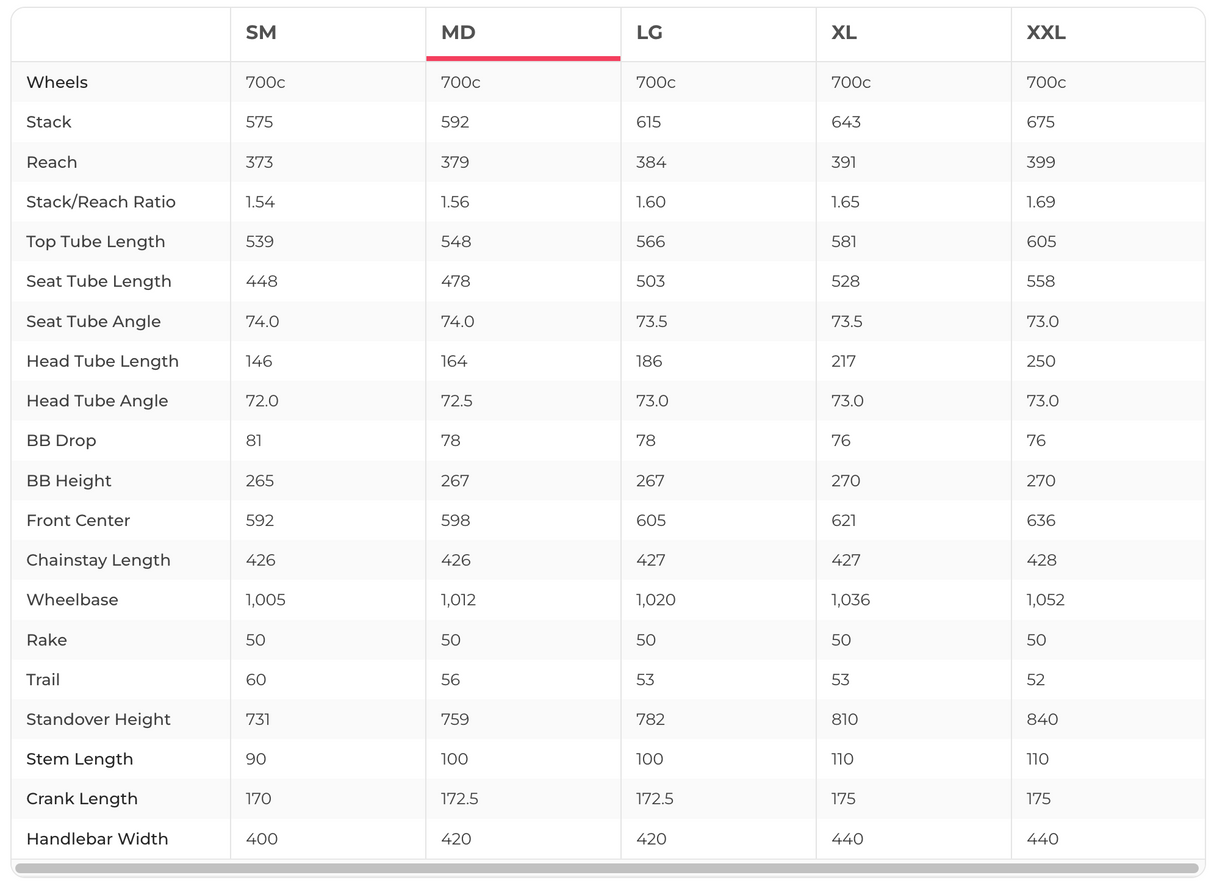Click the Standover Height row label
The image size is (1214, 886).
point(98,719)
